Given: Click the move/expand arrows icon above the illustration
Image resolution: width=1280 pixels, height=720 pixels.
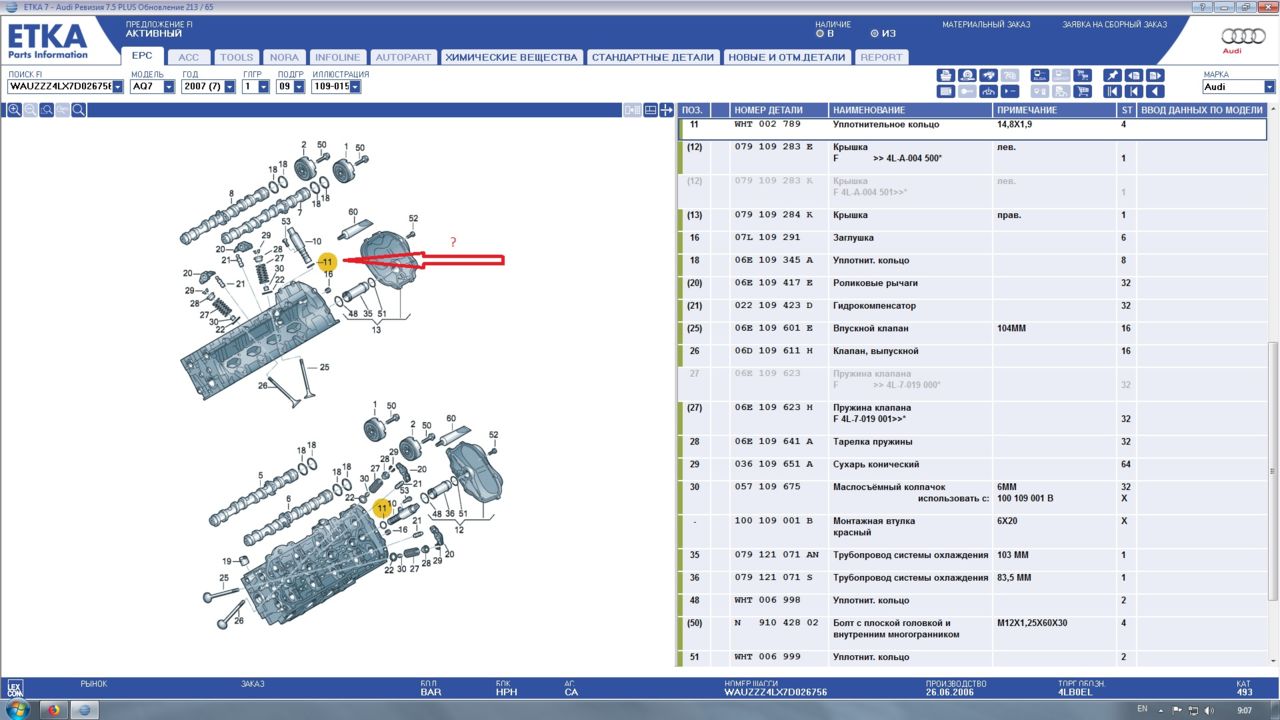Looking at the screenshot, I should pos(667,110).
